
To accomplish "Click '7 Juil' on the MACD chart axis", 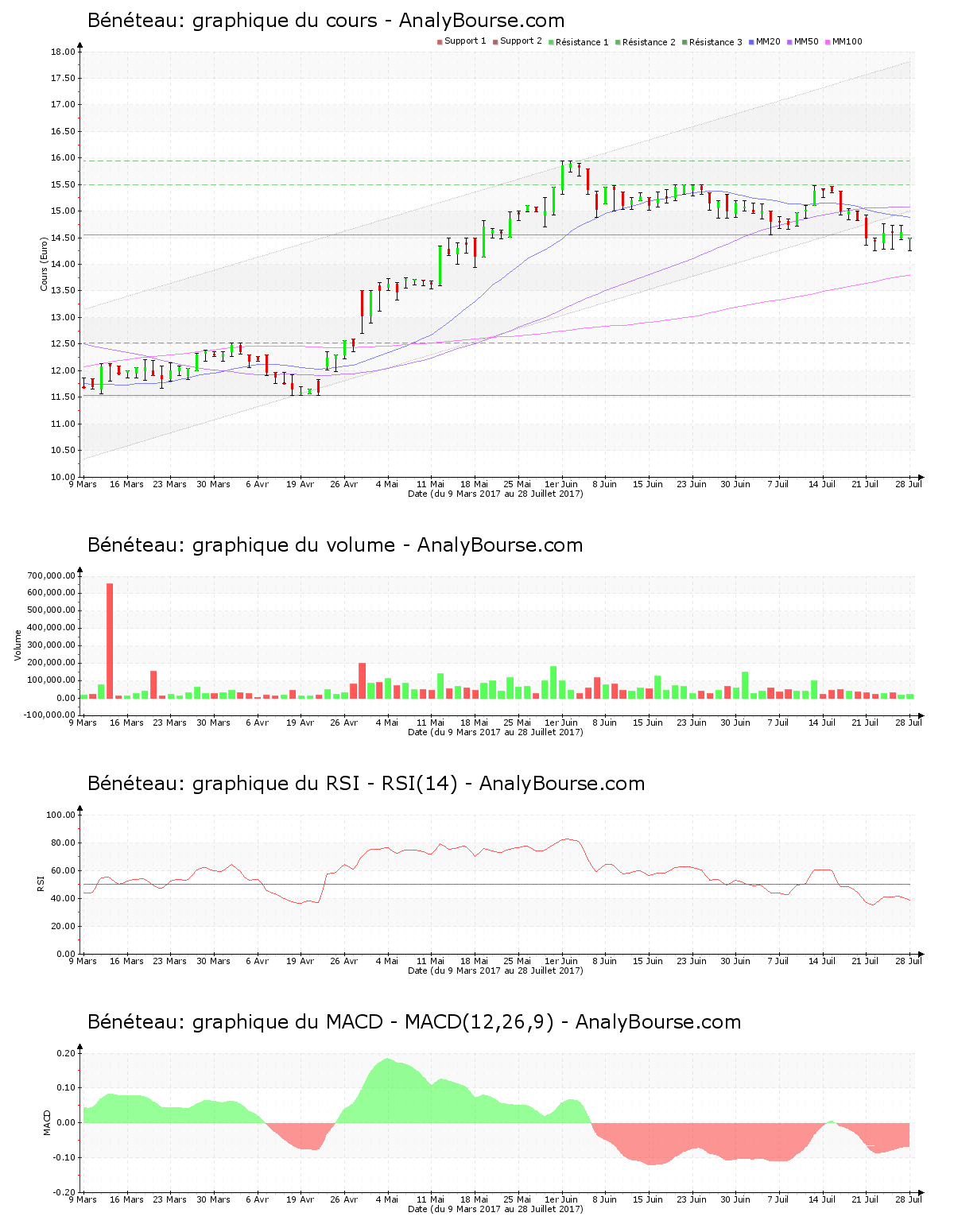I will click(x=778, y=1199).
